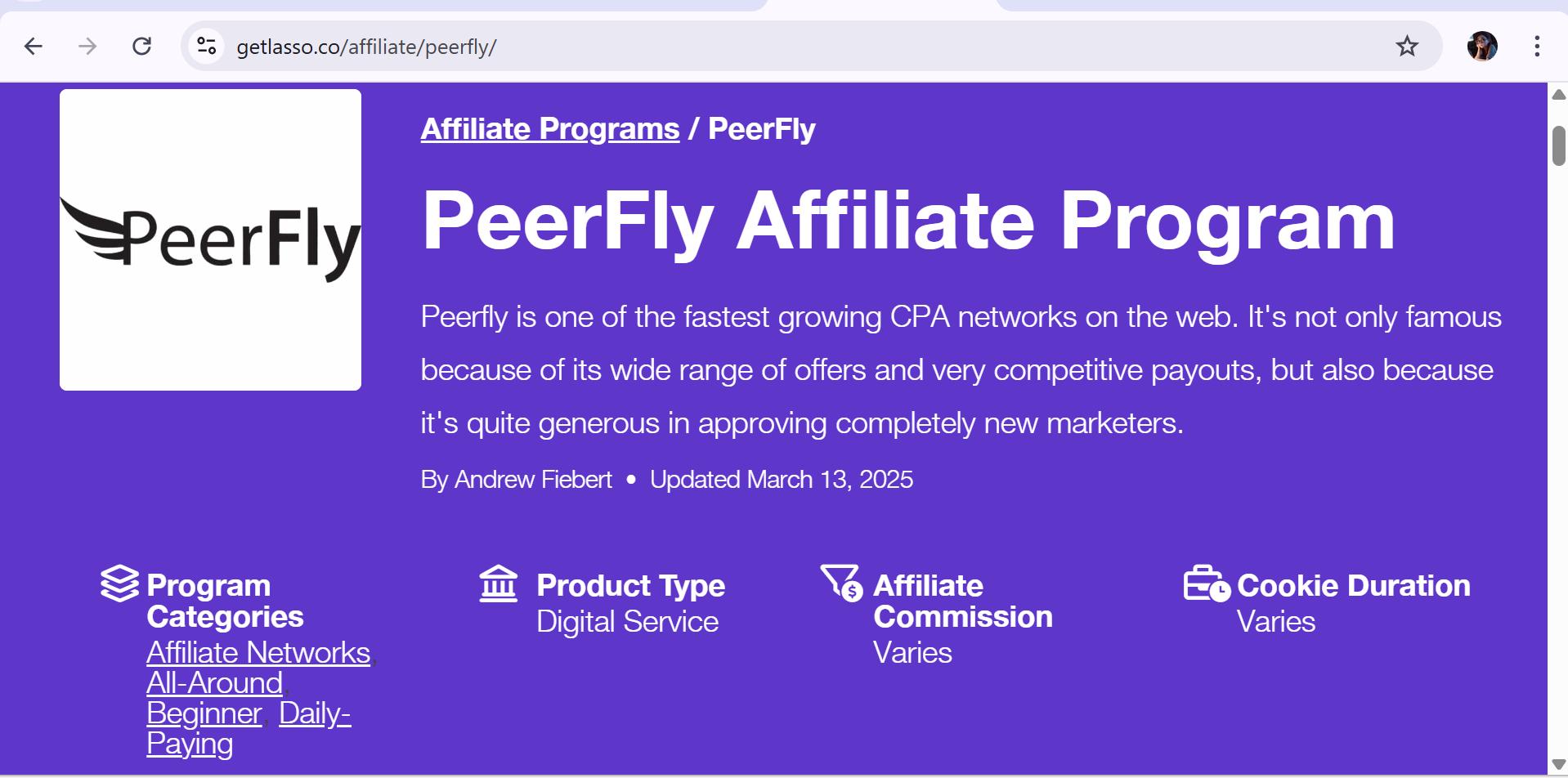Viewport: 1568px width, 778px height.
Task: Click the address bar URL field
Action: tap(736, 47)
